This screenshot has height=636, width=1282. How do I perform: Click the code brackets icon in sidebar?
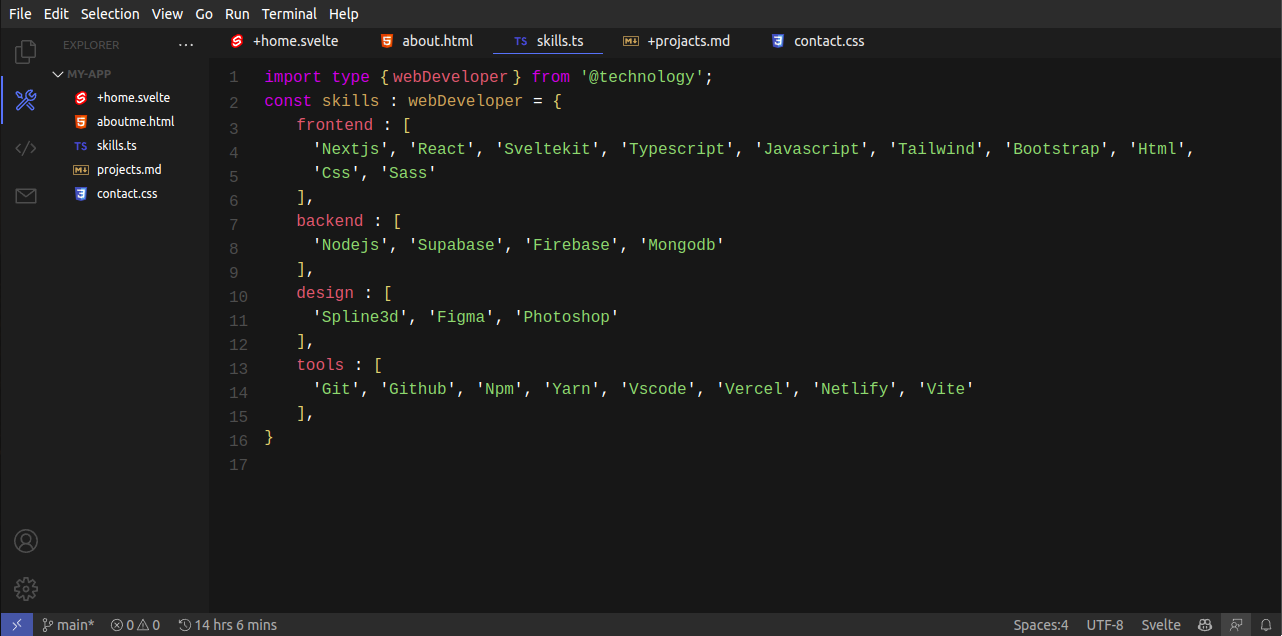point(26,148)
